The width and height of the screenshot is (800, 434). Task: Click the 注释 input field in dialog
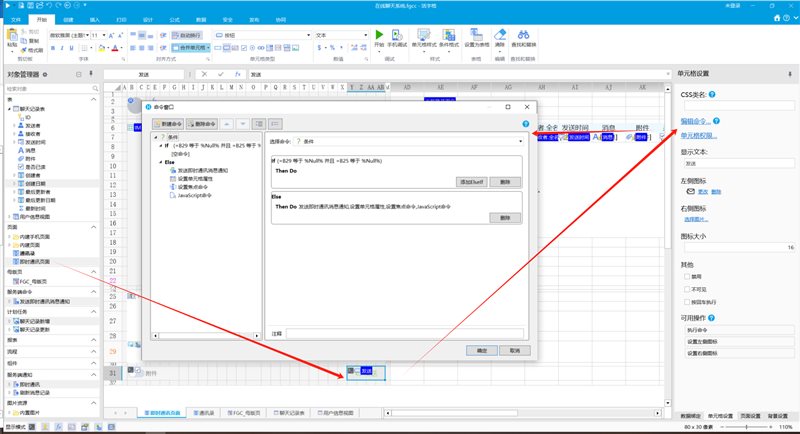(405, 334)
